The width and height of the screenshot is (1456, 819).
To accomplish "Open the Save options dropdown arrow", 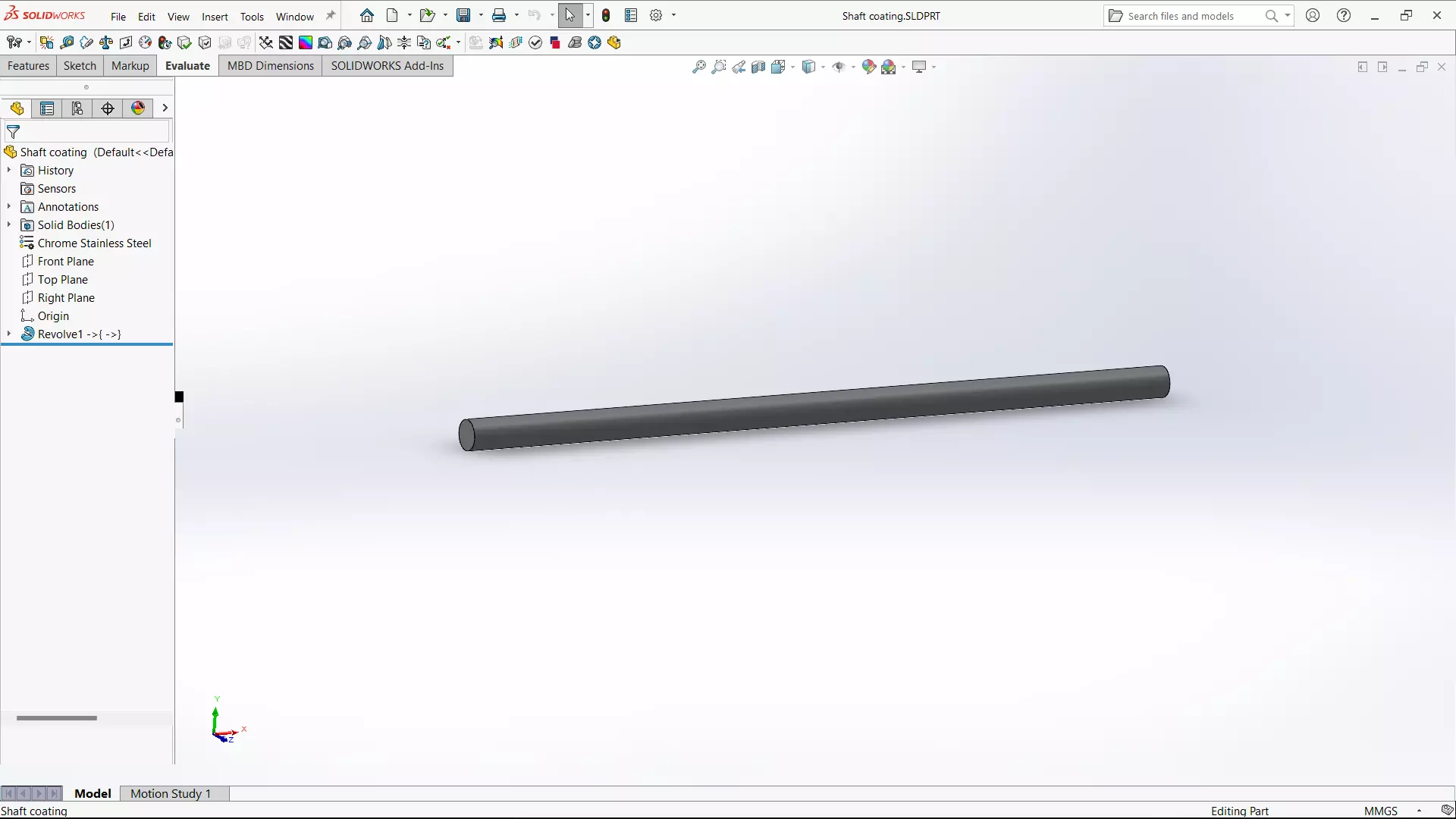I will point(481,15).
